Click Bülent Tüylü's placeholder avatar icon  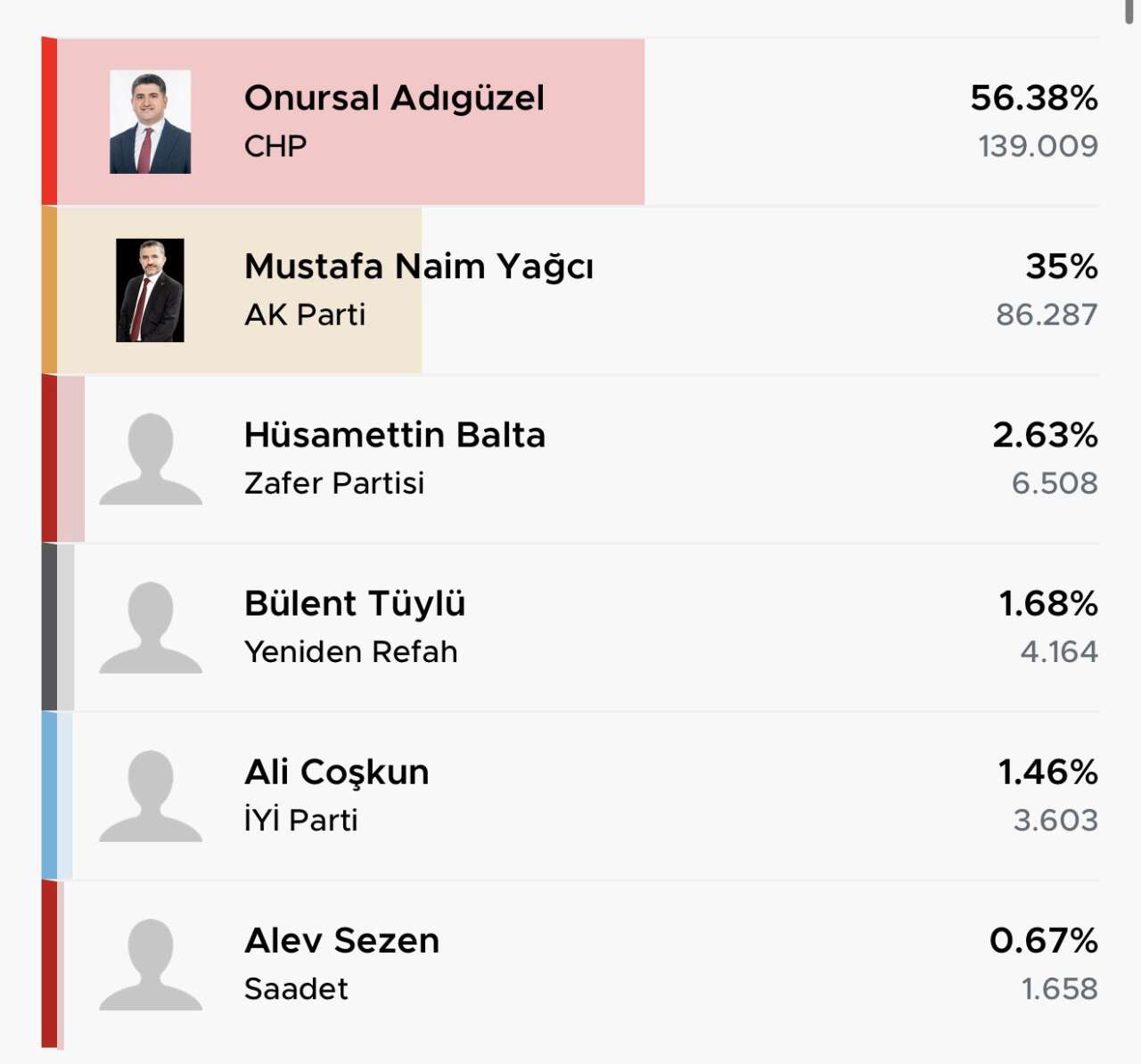150,627
